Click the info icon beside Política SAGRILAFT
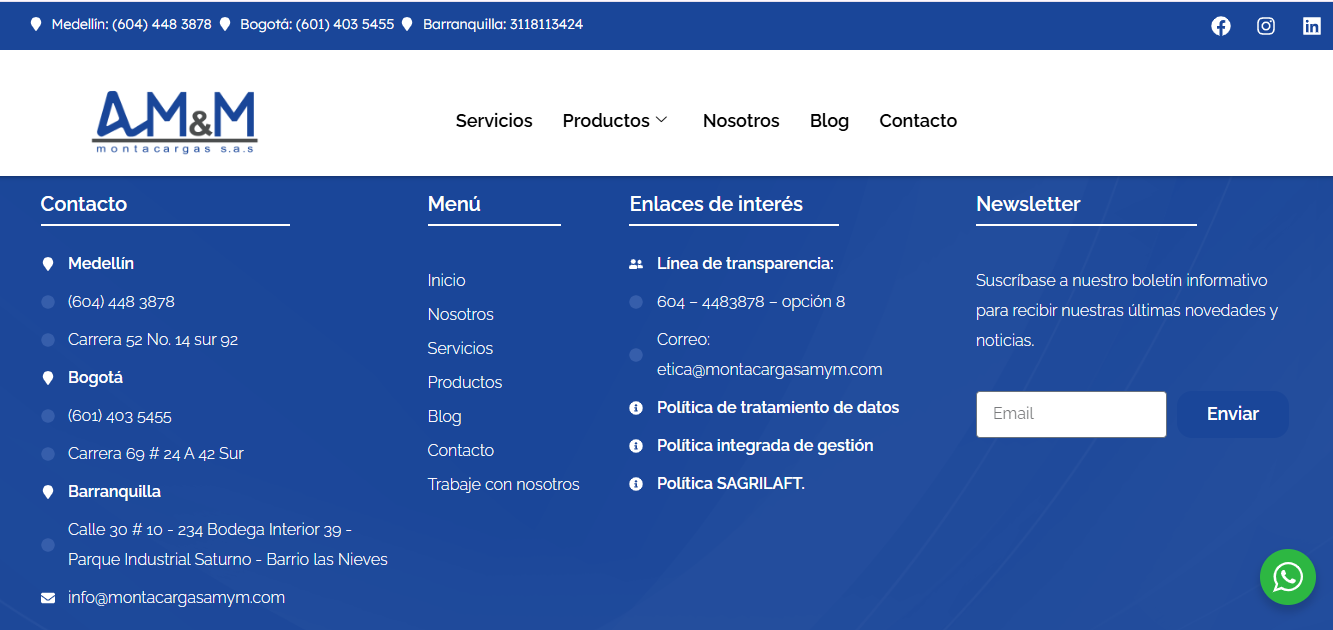The height and width of the screenshot is (630, 1333). tap(635, 483)
